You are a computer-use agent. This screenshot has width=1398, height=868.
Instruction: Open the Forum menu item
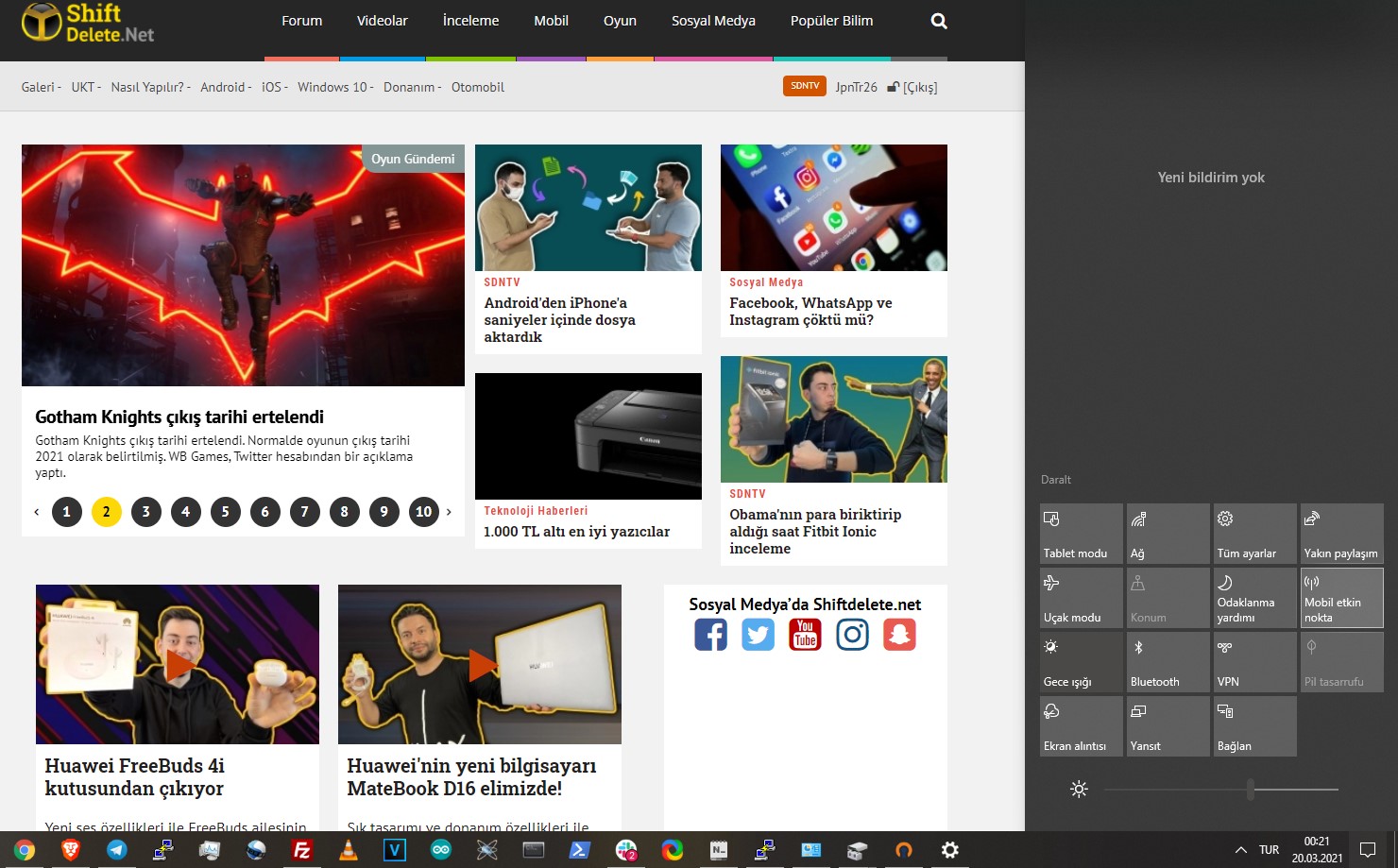(301, 21)
